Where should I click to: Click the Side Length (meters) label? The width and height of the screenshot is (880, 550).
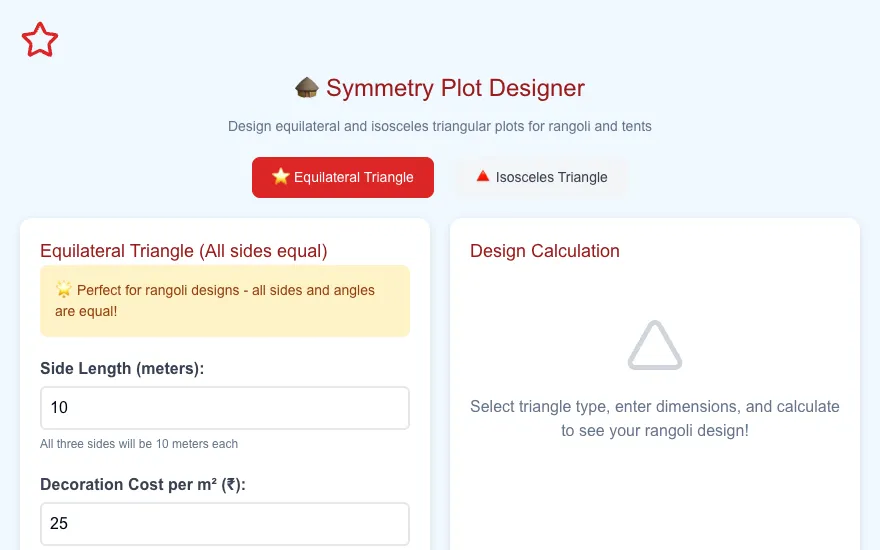[x=122, y=369]
